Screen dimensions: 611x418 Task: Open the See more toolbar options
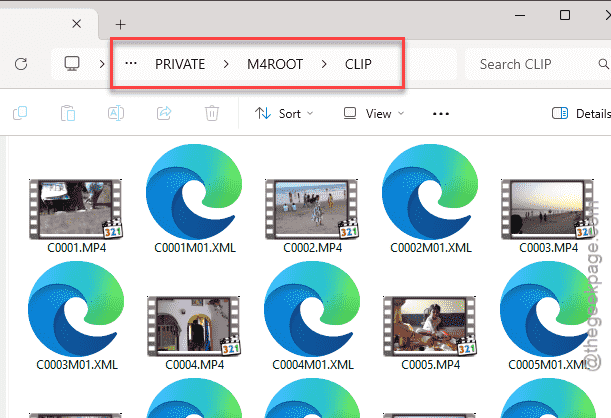click(x=441, y=114)
